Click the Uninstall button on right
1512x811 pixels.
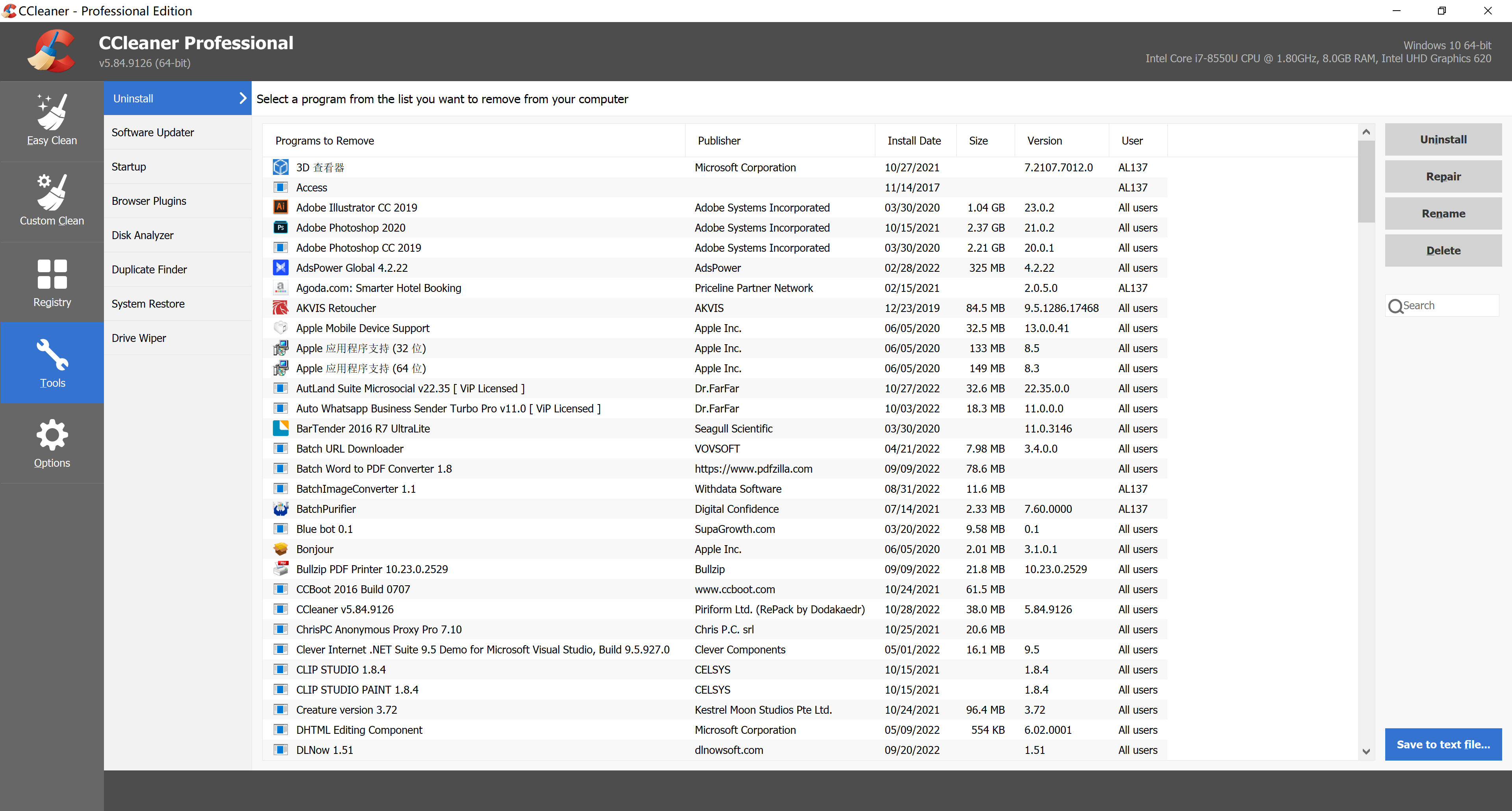(x=1443, y=139)
